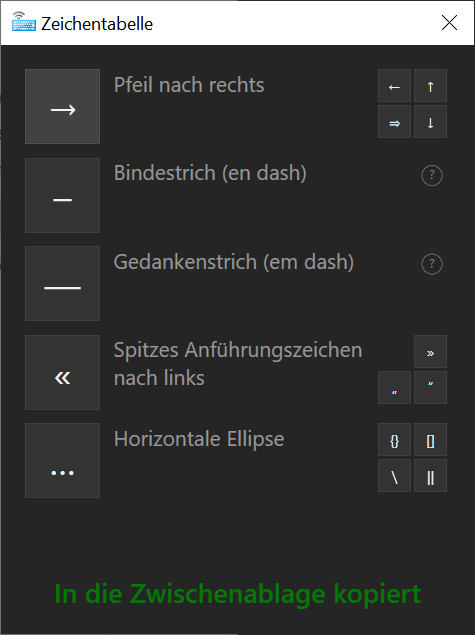475x635 pixels.
Task: Select the down arrow symbol
Action: point(430,121)
